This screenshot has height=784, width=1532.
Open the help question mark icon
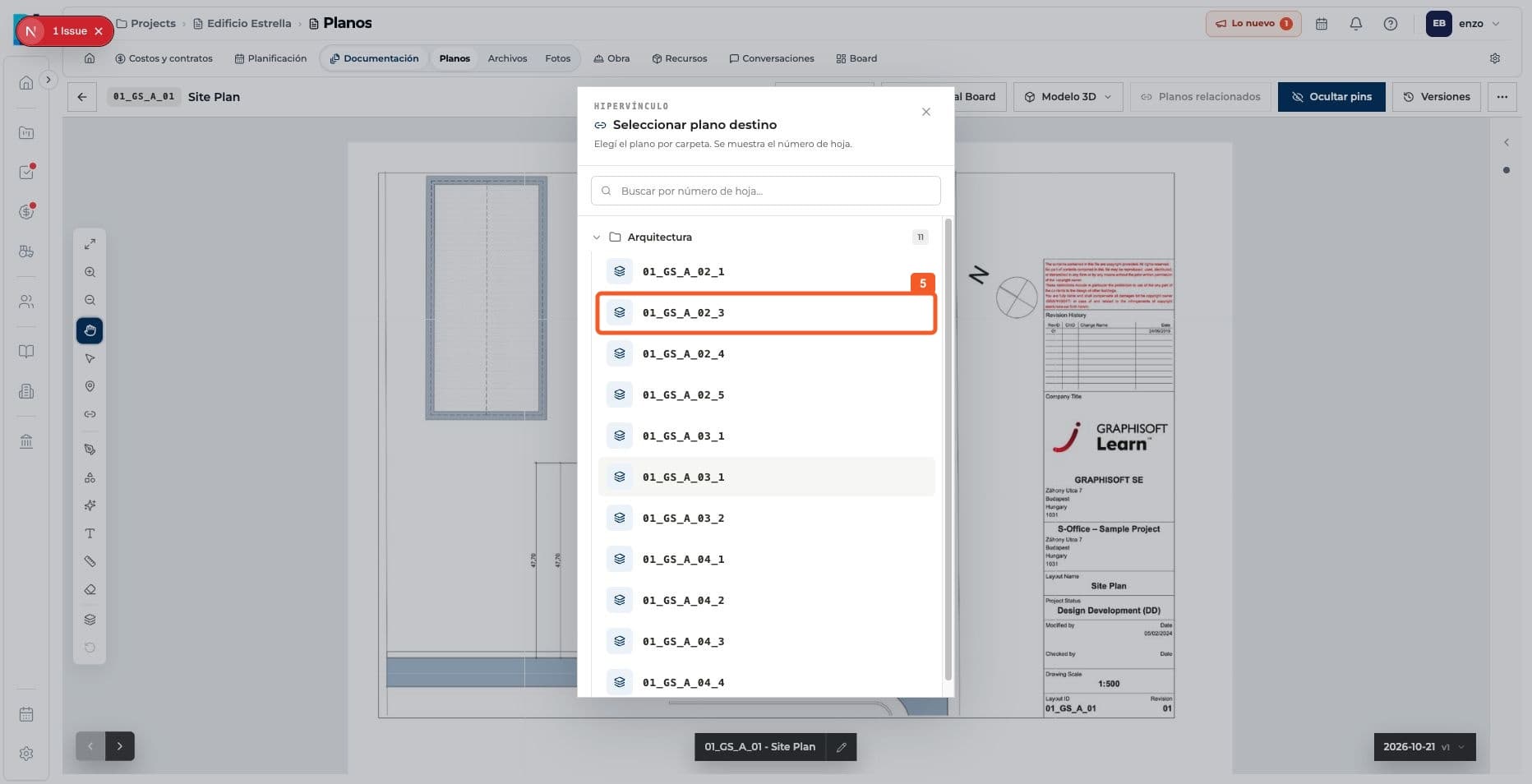[x=1391, y=24]
